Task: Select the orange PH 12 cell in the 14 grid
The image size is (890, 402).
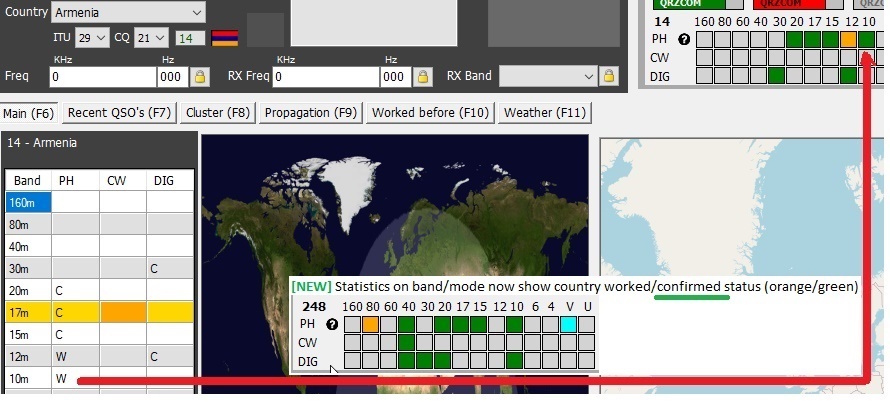Action: pyautogui.click(x=848, y=39)
